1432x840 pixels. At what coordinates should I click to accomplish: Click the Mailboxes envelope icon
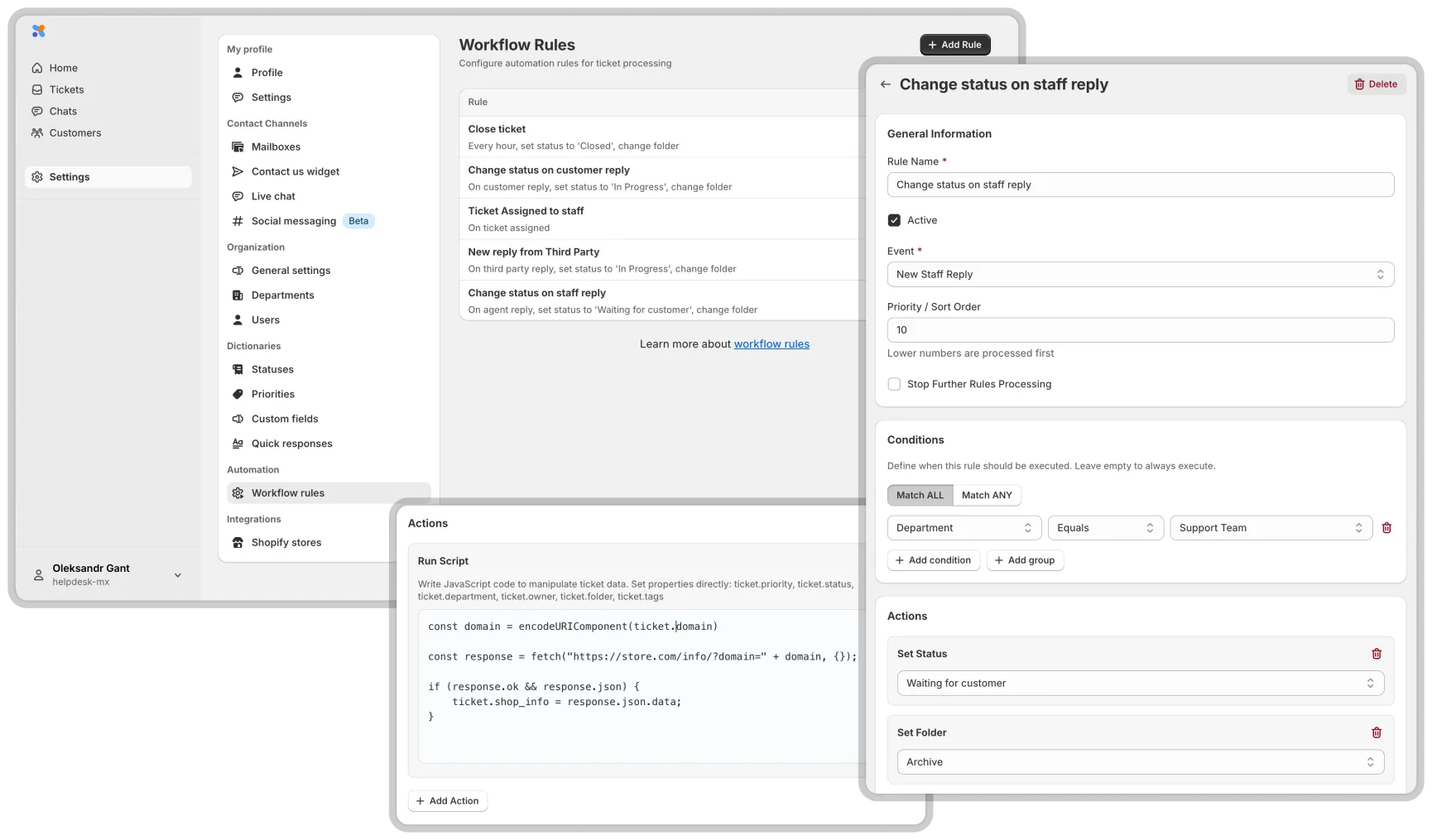(x=238, y=146)
